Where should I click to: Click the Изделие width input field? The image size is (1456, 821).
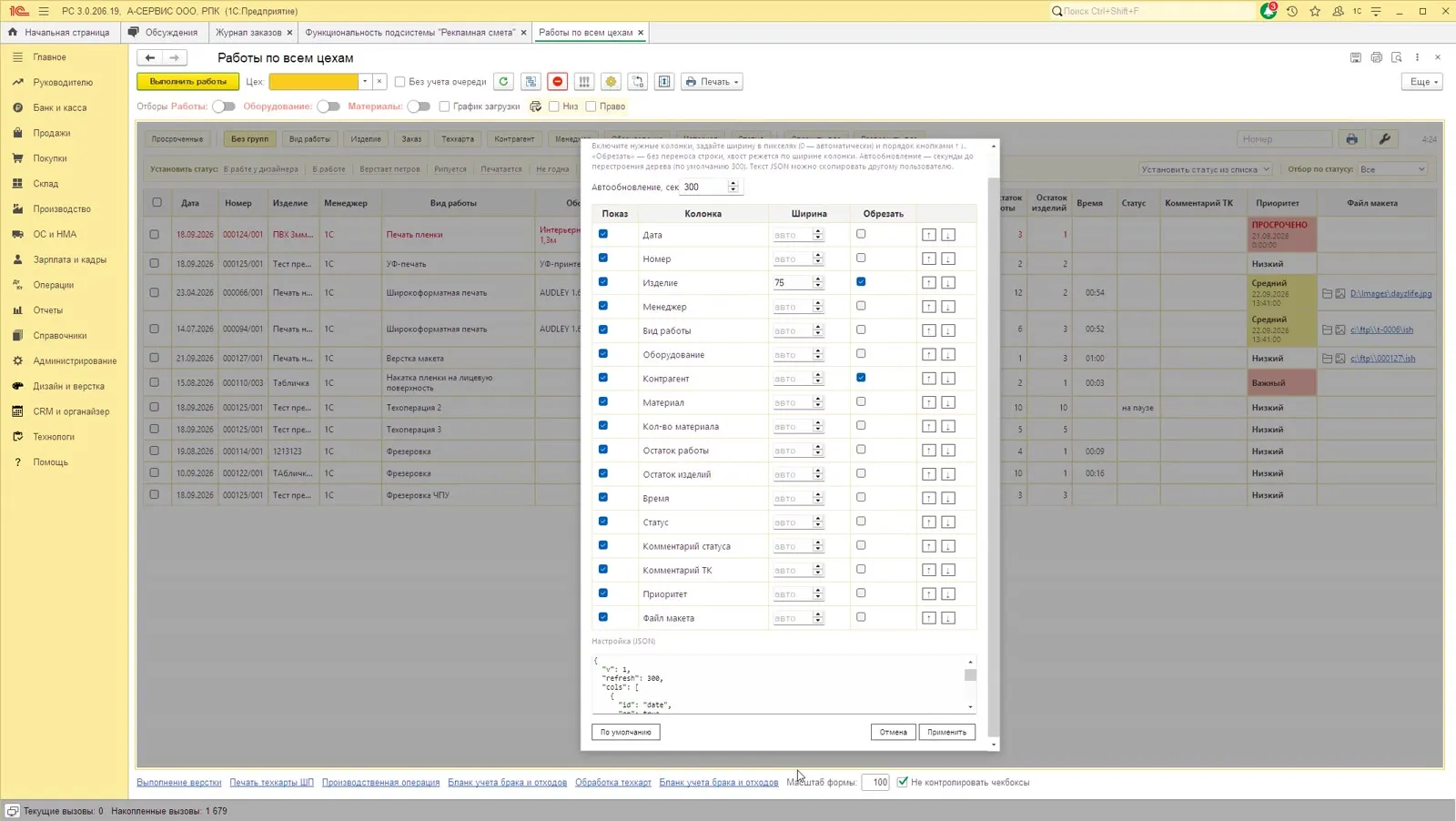792,283
